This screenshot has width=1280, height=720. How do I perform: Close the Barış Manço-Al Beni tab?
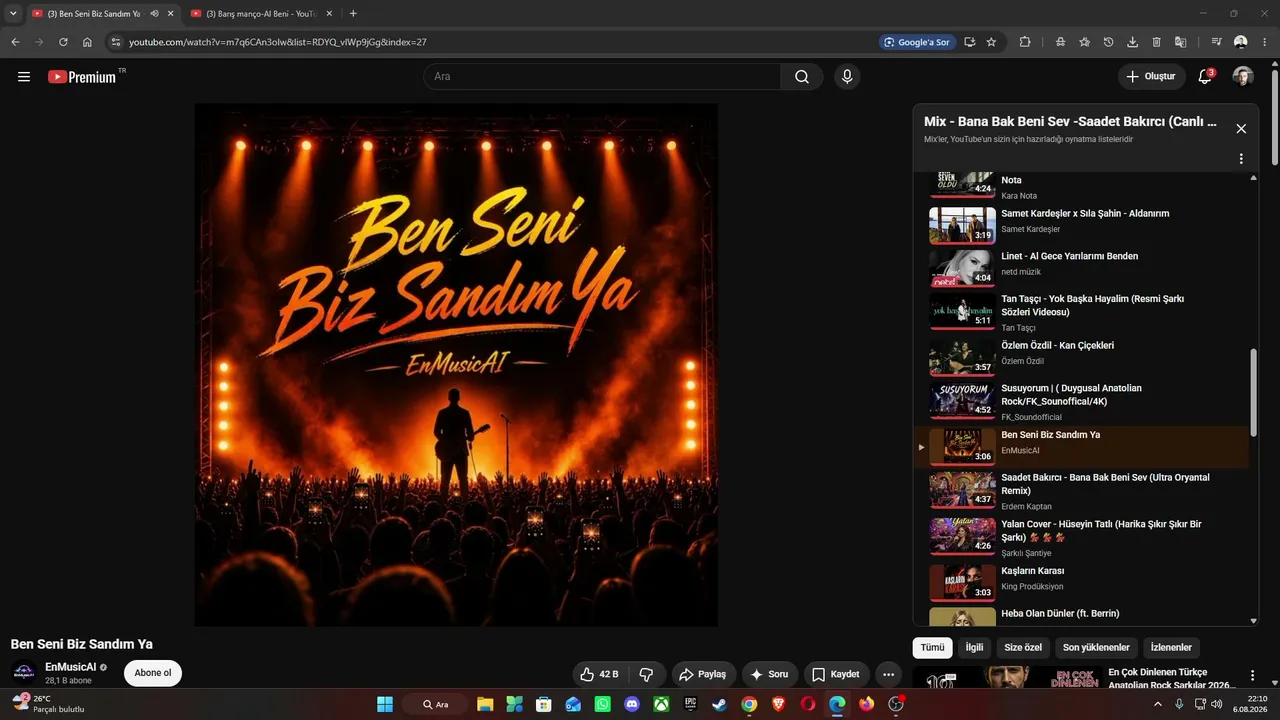329,13
